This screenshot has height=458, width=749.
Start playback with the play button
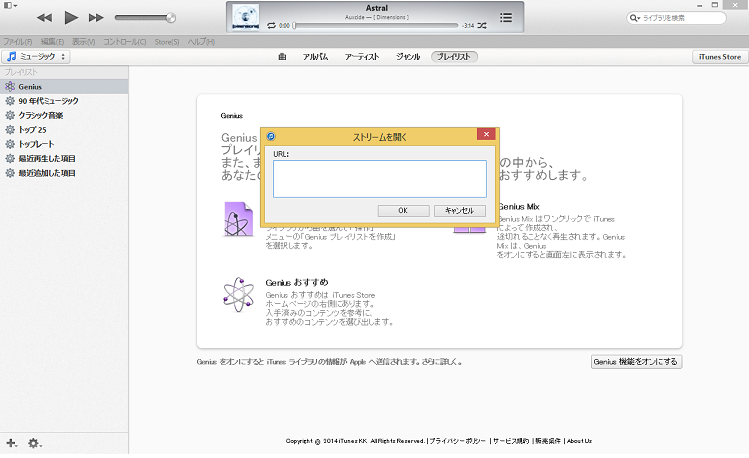(71, 18)
